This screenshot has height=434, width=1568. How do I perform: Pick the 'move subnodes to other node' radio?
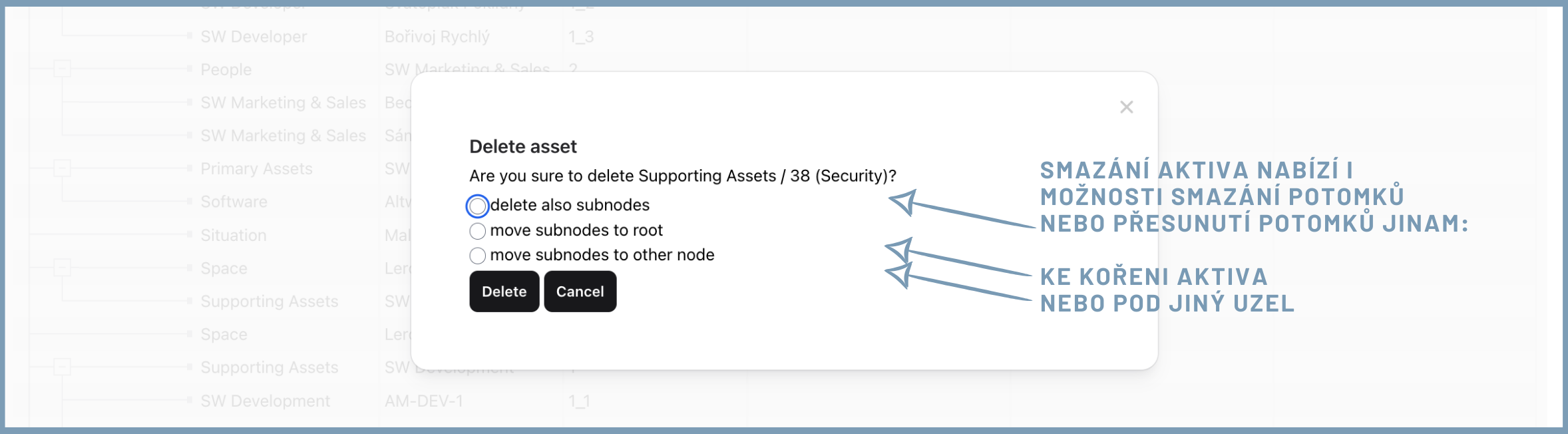[478, 256]
